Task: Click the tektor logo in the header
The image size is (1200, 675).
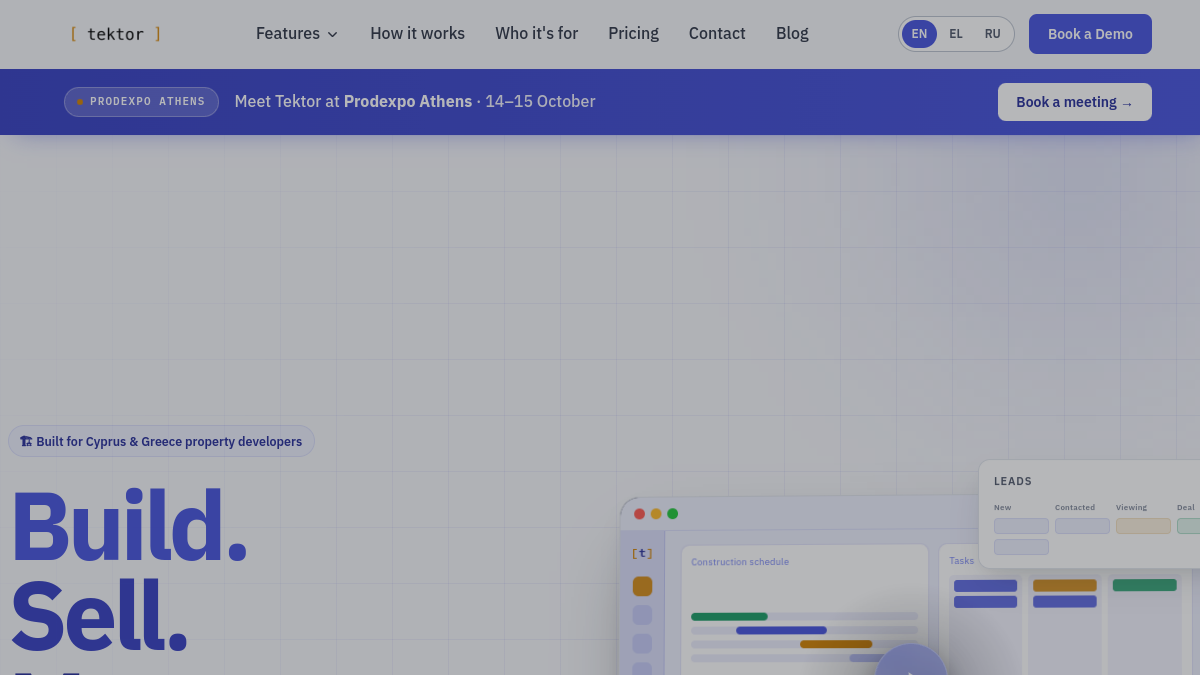Action: coord(116,34)
